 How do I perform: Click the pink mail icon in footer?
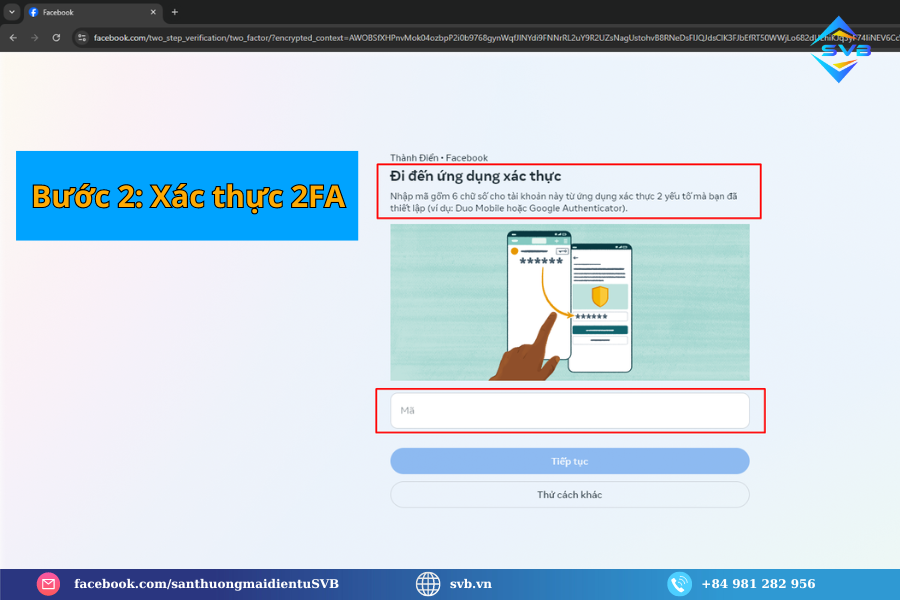pyautogui.click(x=48, y=584)
